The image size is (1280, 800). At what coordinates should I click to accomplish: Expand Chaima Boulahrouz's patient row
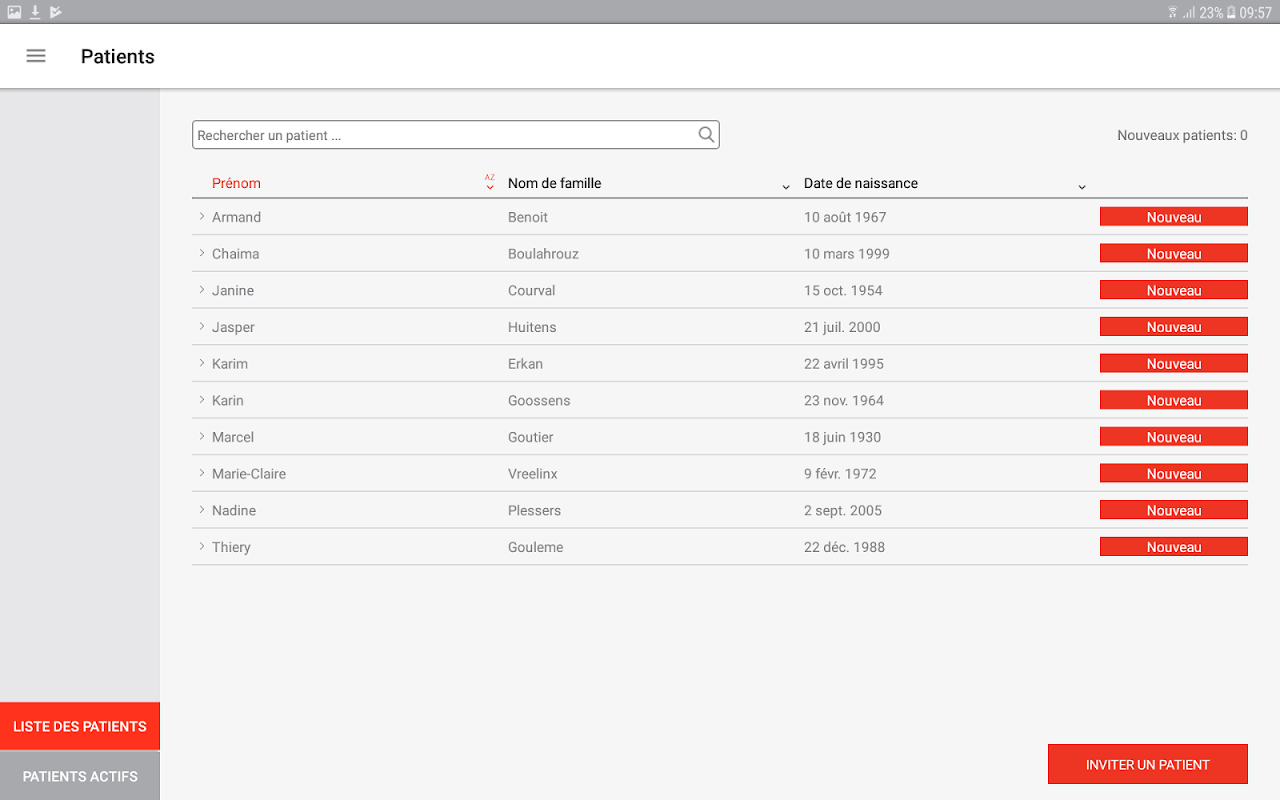pos(202,254)
